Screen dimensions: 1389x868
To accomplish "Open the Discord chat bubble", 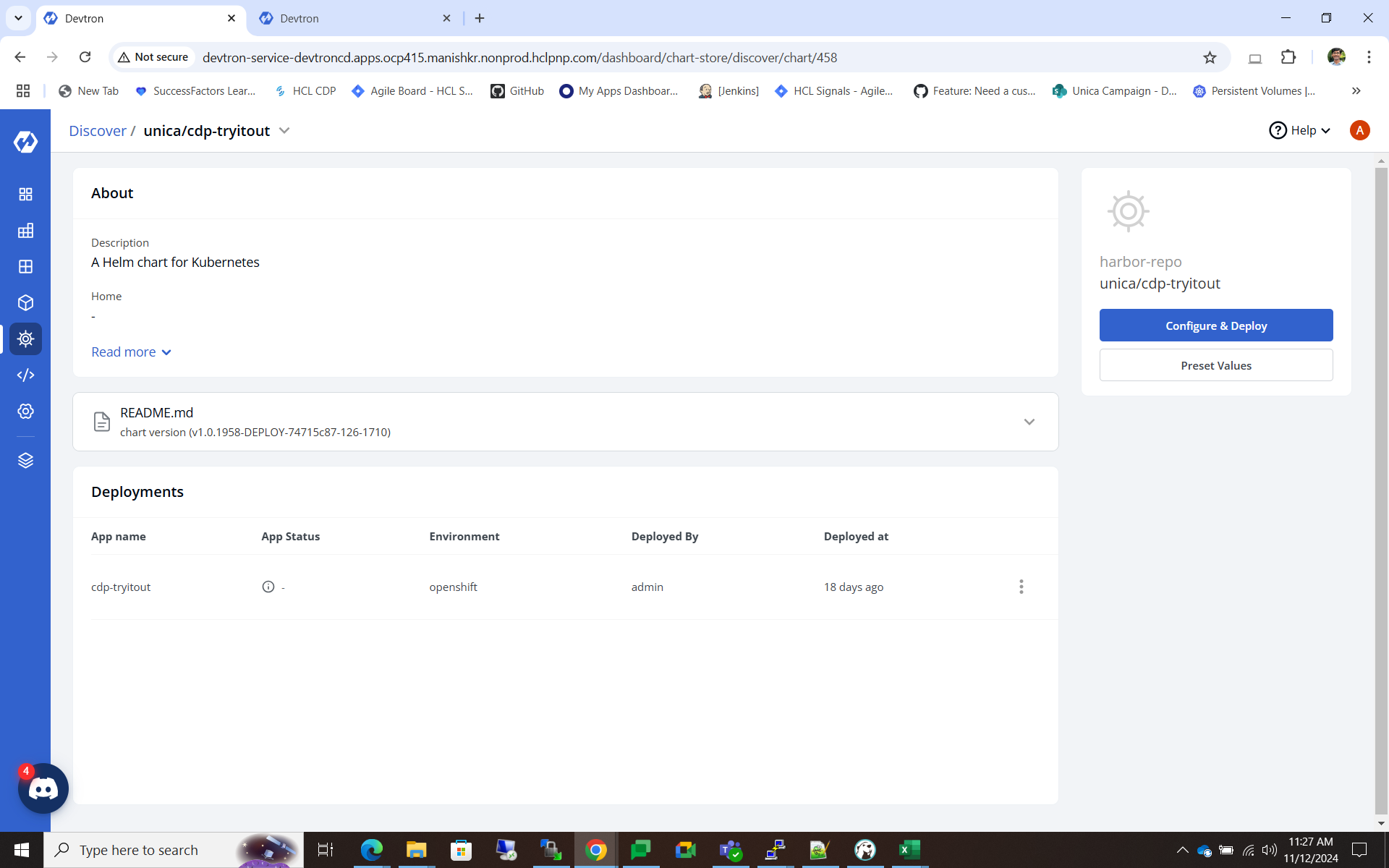I will coord(43,788).
